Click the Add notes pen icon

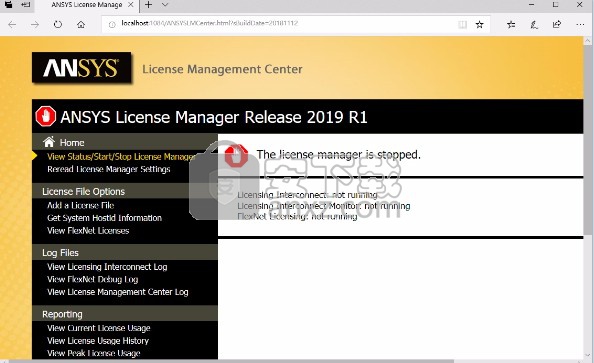pyautogui.click(x=534, y=25)
